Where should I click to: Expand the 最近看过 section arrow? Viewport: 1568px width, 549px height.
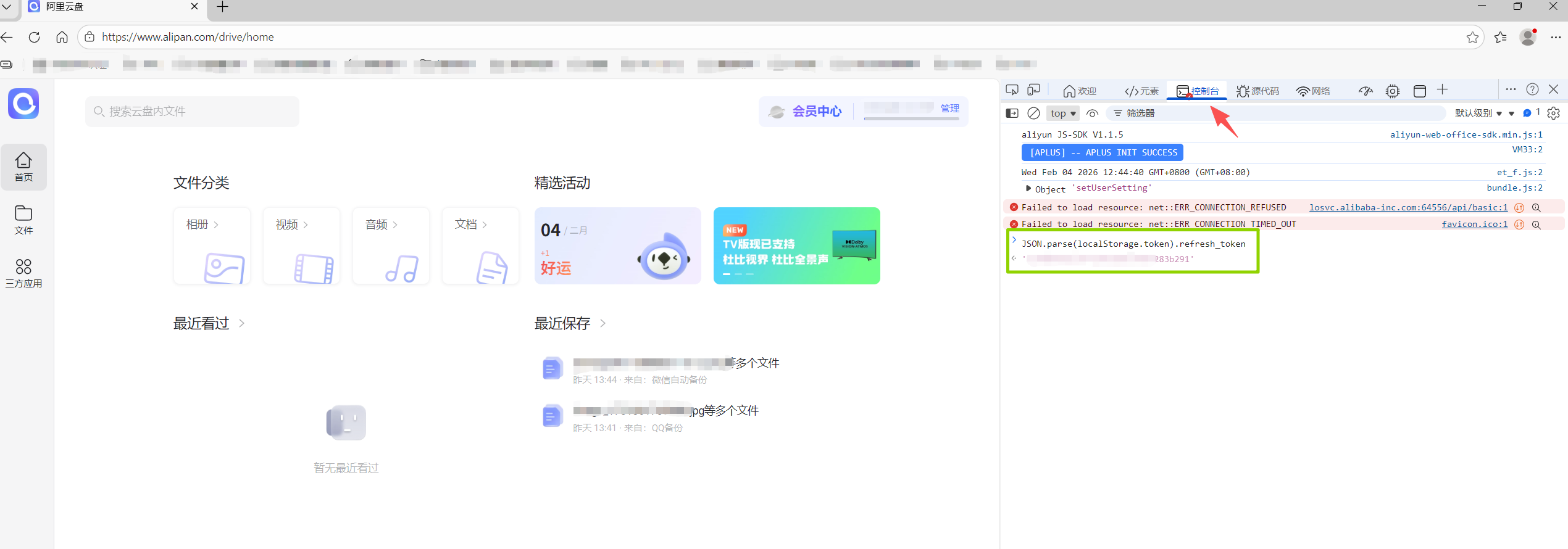click(241, 323)
